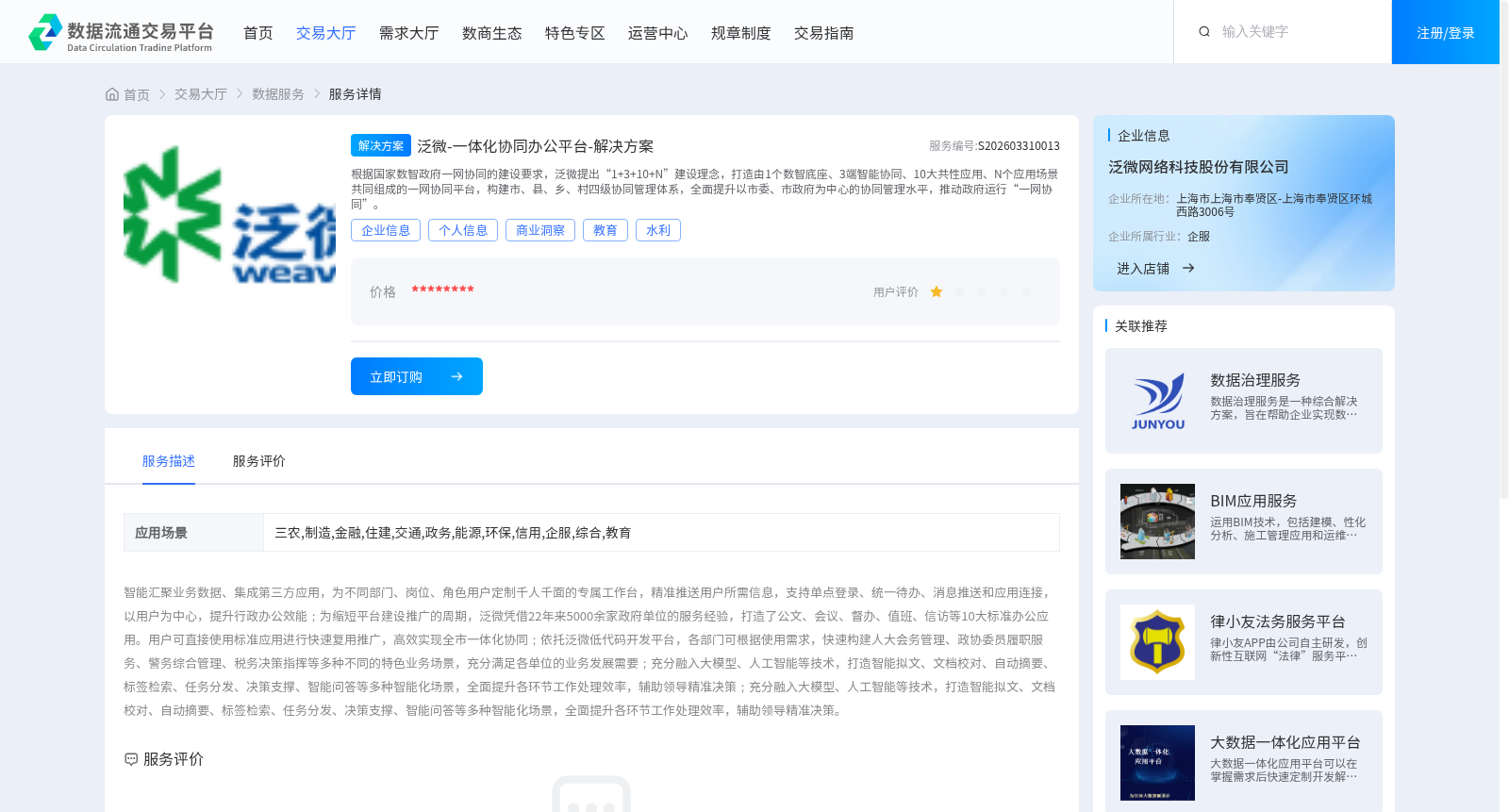Open the 大数据一体化应用平台 thumbnail image
Image resolution: width=1509 pixels, height=812 pixels.
pos(1157,763)
